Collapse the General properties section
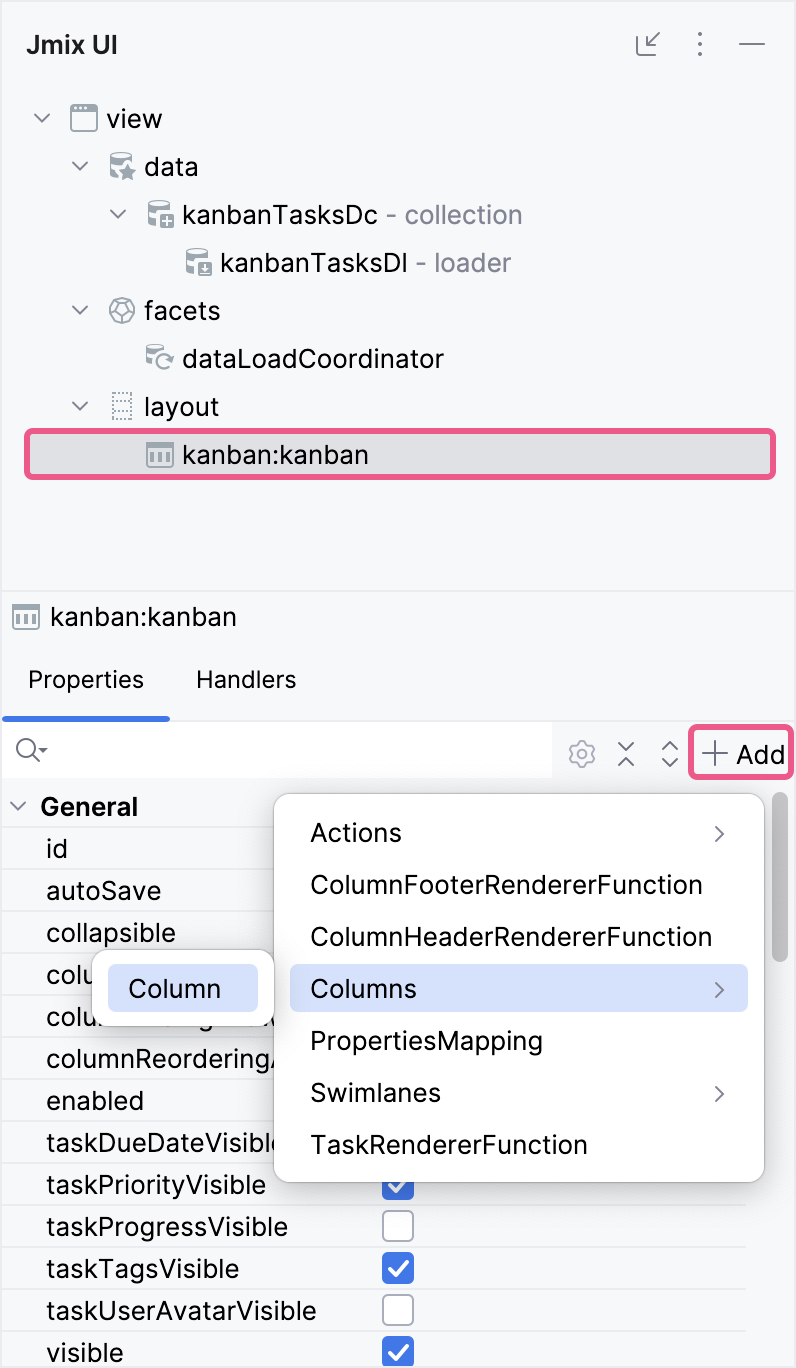796x1368 pixels. pyautogui.click(x=16, y=806)
